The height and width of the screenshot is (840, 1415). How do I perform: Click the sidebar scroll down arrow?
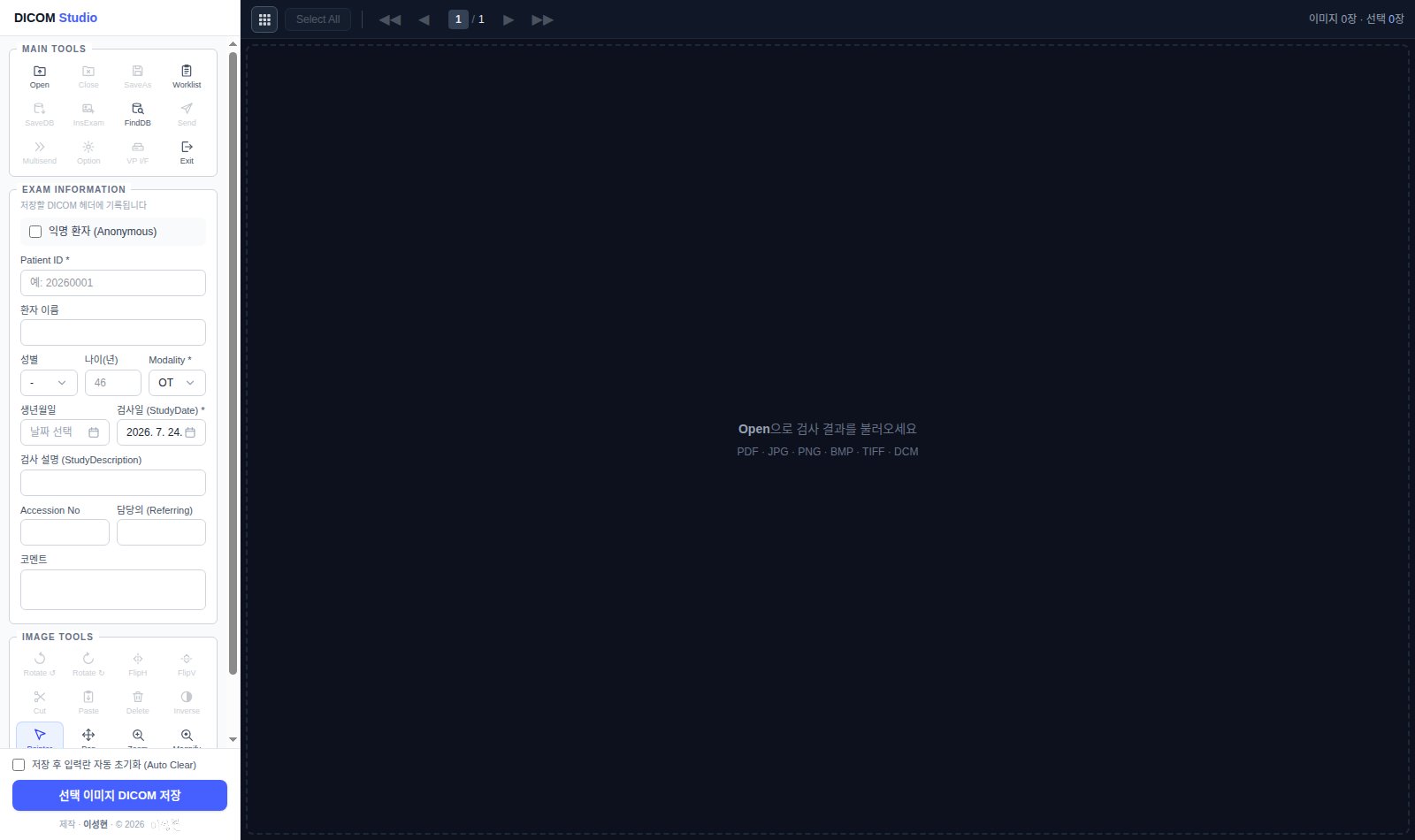tap(233, 739)
